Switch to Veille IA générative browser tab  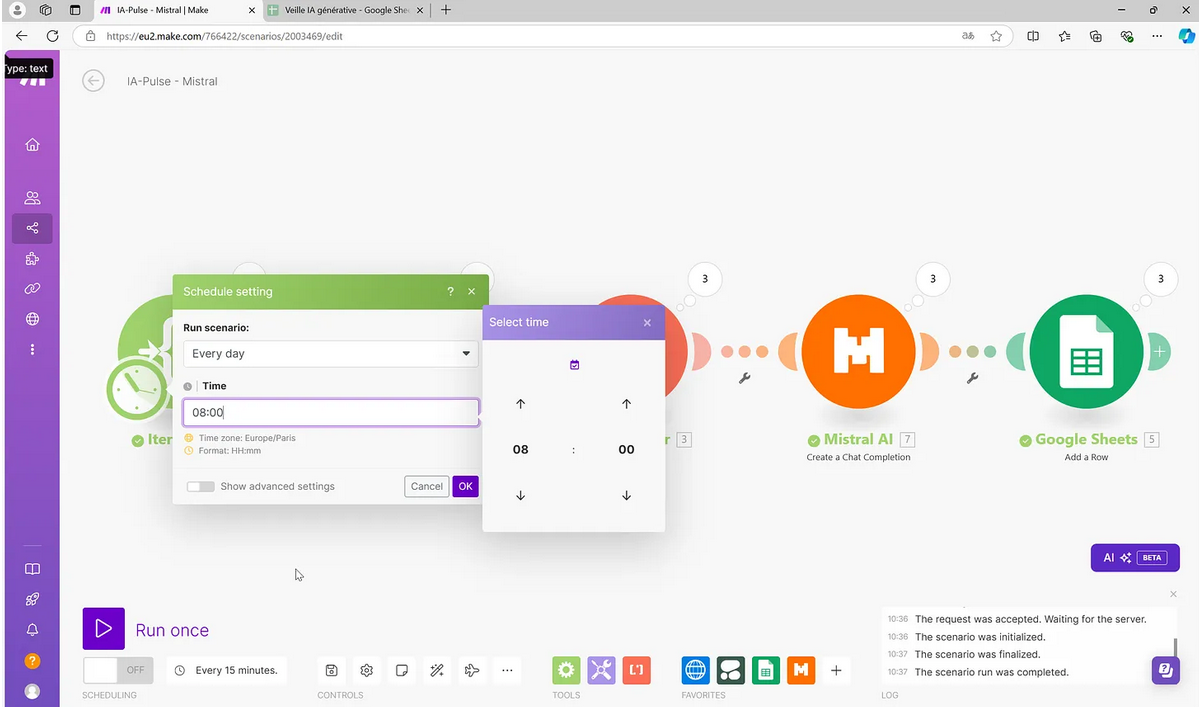pyautogui.click(x=346, y=10)
